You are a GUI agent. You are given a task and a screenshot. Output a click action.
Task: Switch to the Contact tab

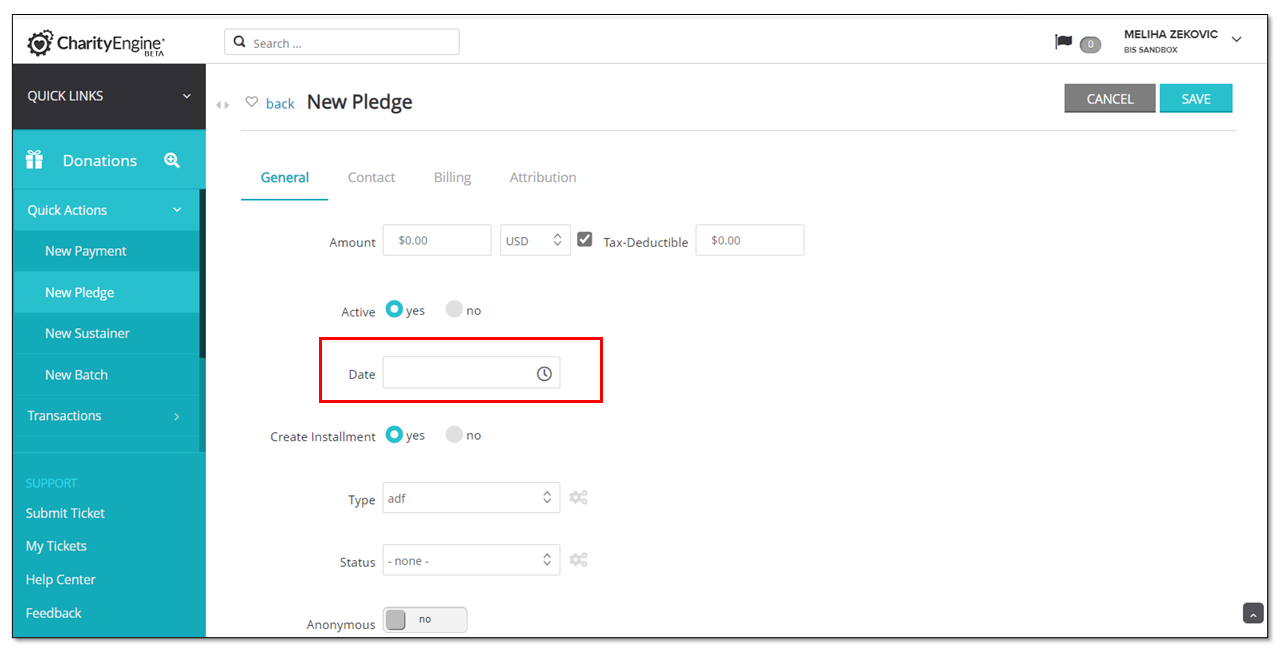(x=371, y=177)
